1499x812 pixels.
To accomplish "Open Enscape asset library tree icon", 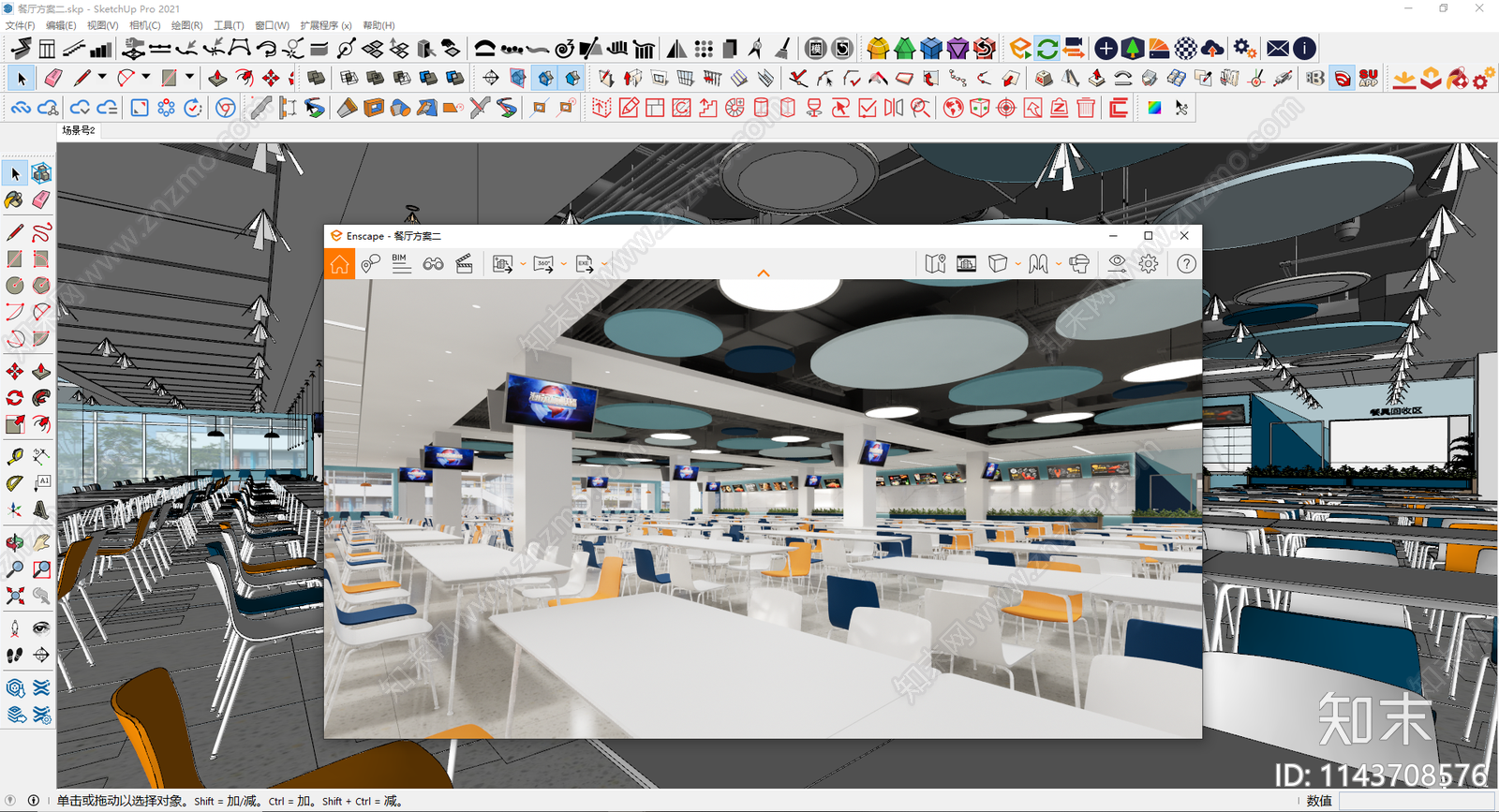I will coord(1132,48).
